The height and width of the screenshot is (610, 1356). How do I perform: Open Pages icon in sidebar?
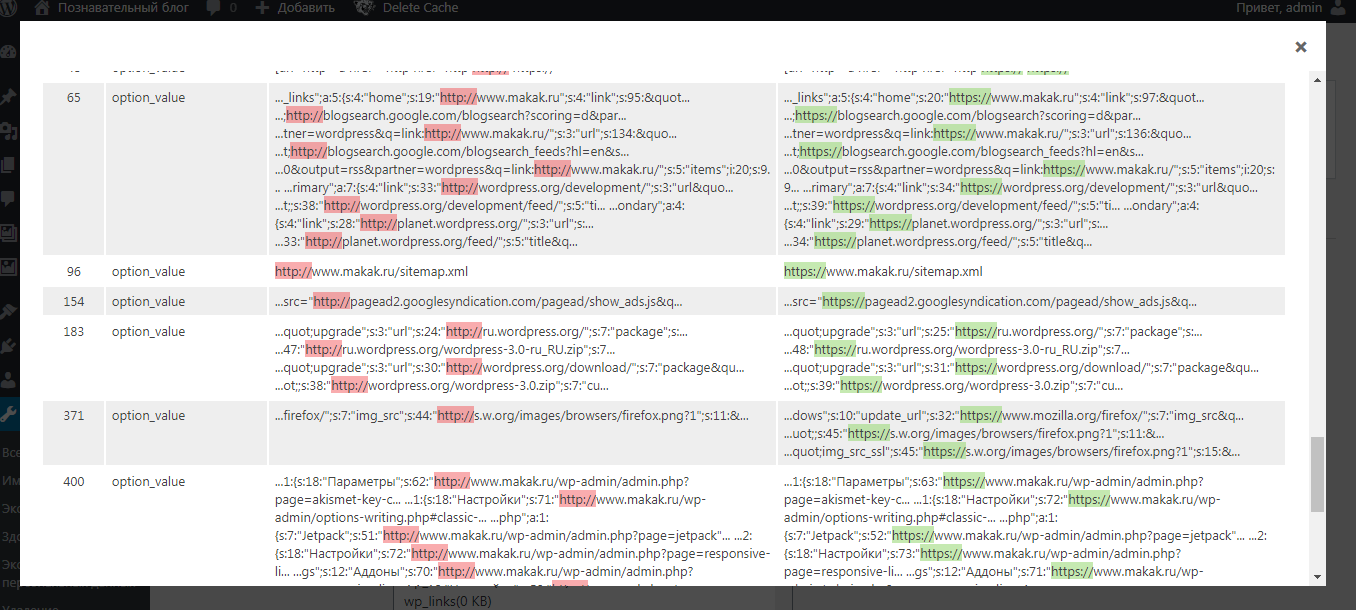click(9, 165)
